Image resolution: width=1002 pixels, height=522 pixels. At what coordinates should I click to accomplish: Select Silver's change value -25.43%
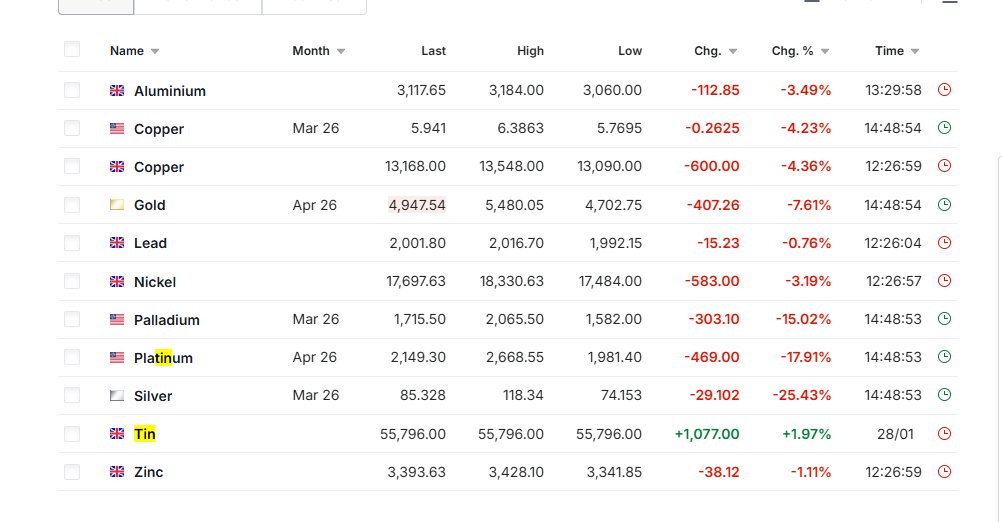(x=801, y=395)
